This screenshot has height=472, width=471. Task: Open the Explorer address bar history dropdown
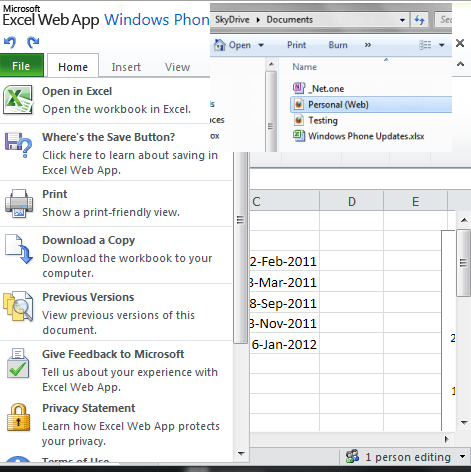(x=402, y=20)
